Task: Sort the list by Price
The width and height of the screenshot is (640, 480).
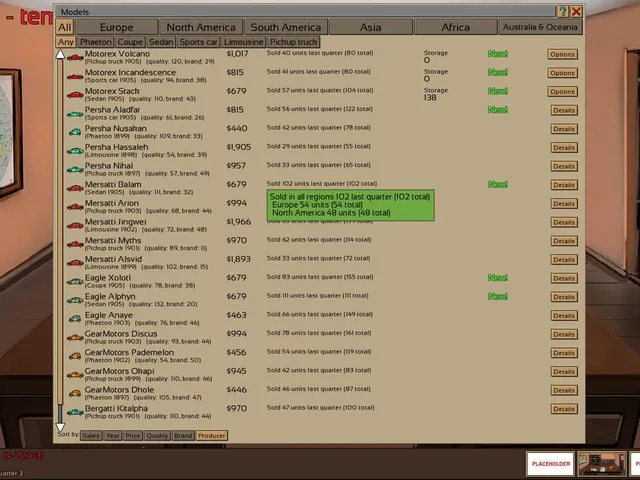Action: tap(133, 436)
